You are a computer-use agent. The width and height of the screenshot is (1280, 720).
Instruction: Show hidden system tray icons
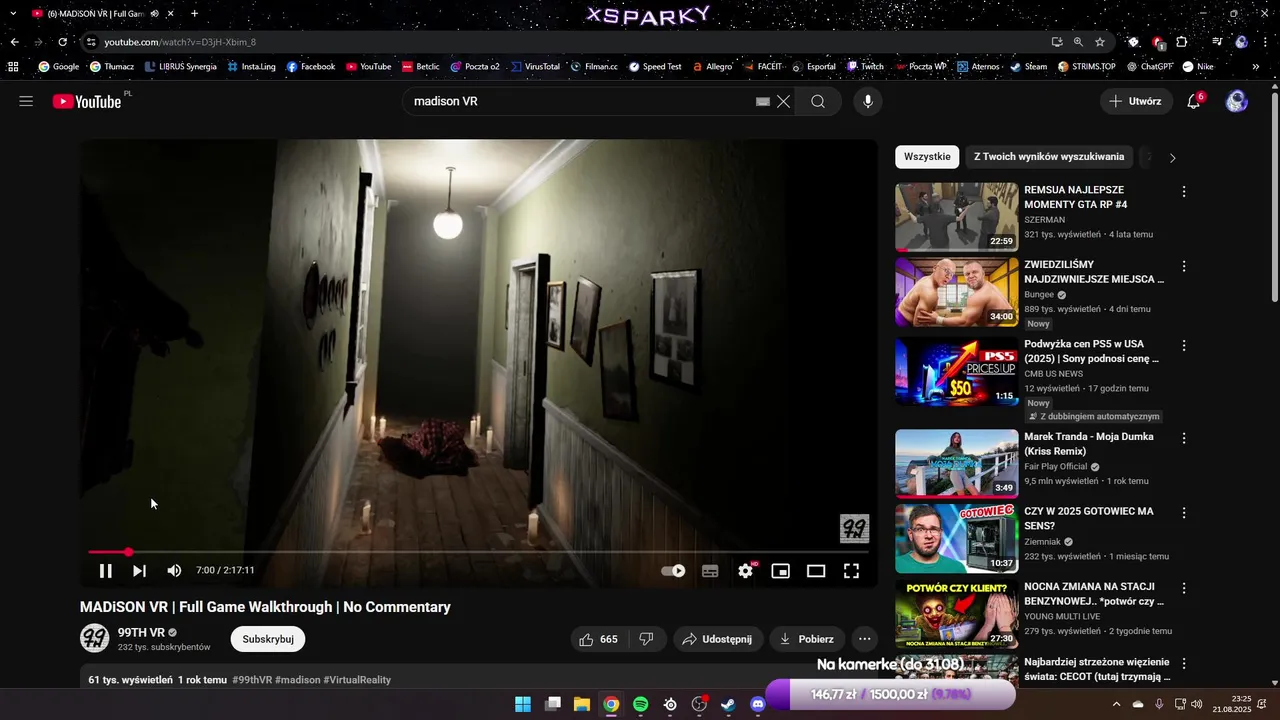(x=1116, y=704)
